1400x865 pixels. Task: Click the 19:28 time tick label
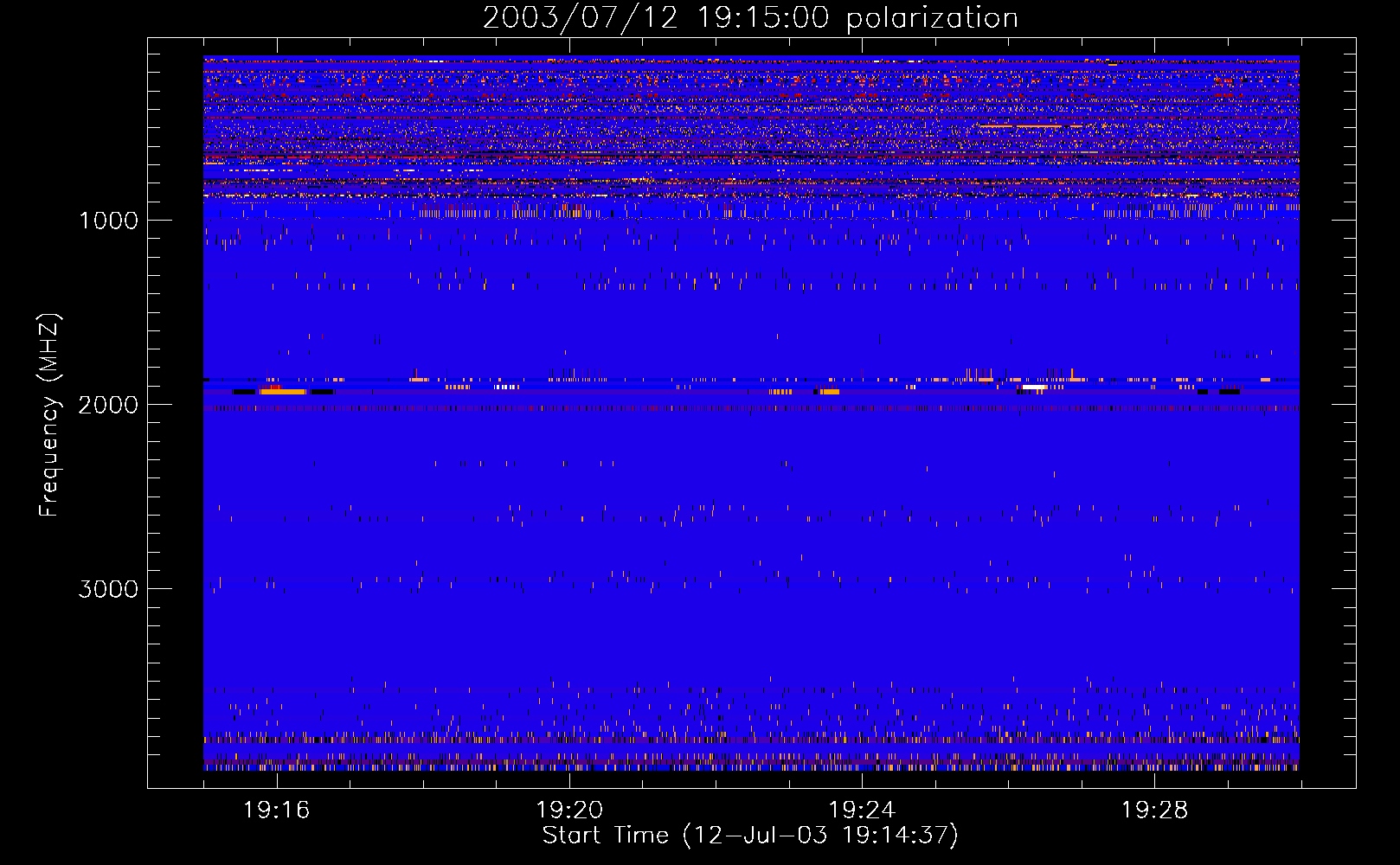[x=1154, y=811]
